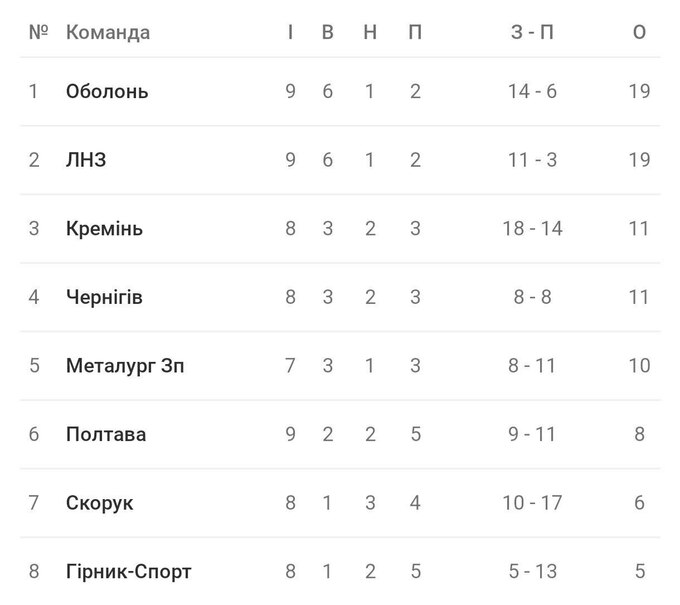The width and height of the screenshot is (680, 605).
Task: Click the № column header
Action: pos(39,32)
